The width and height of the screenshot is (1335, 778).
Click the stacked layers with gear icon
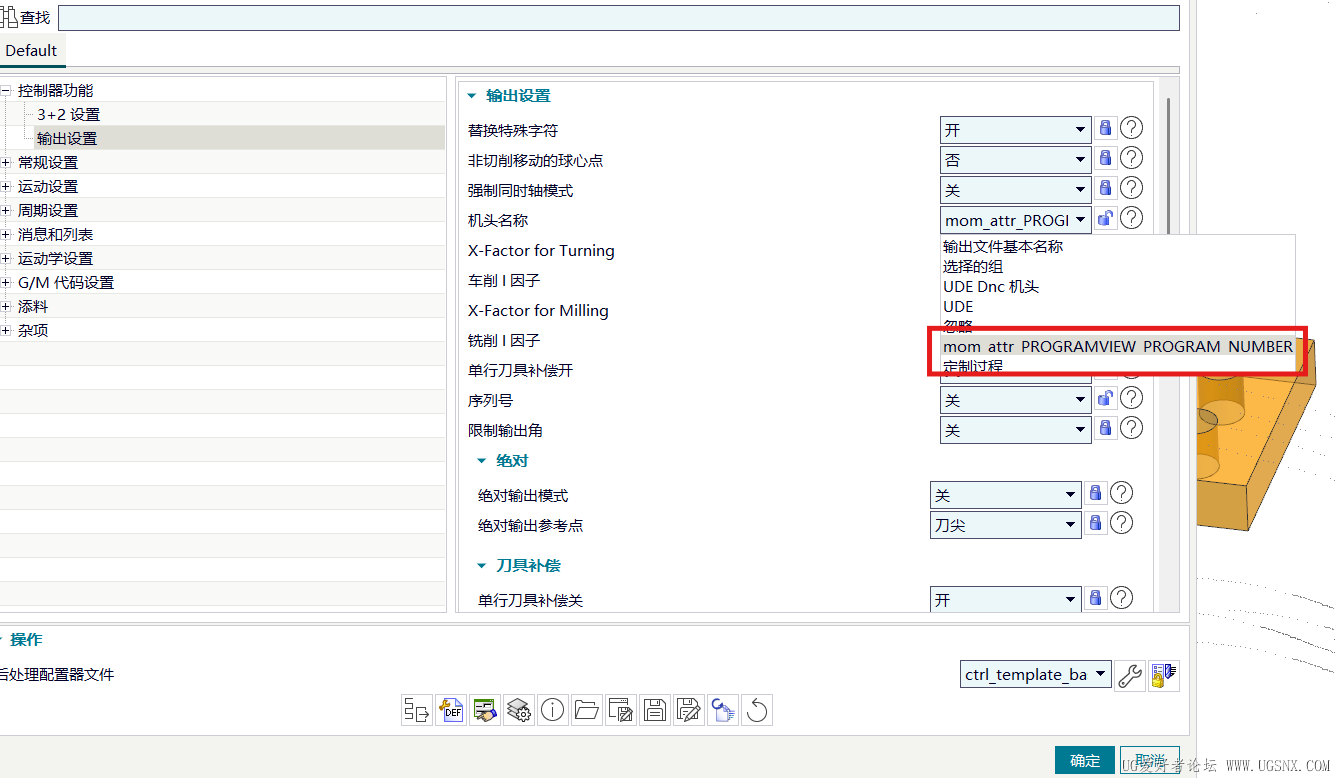point(519,710)
